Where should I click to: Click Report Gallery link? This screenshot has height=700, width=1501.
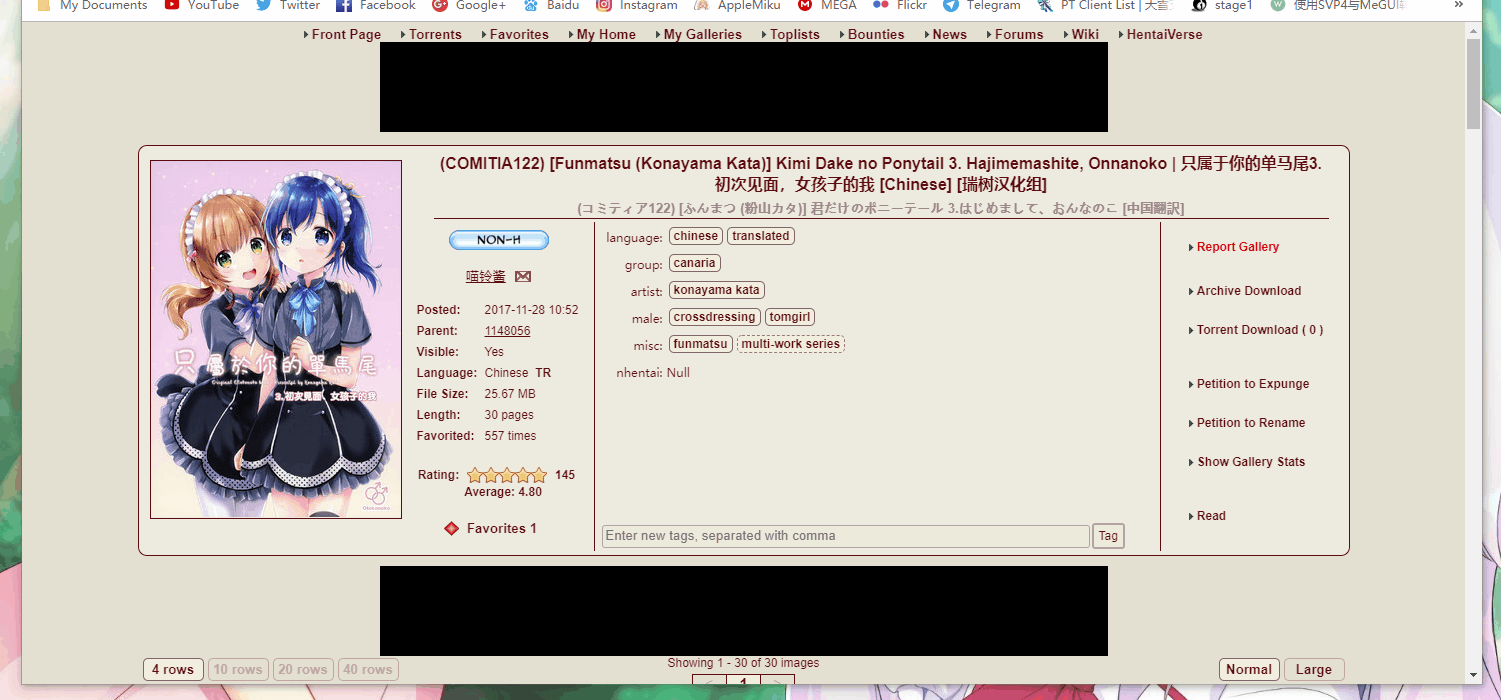click(1238, 247)
